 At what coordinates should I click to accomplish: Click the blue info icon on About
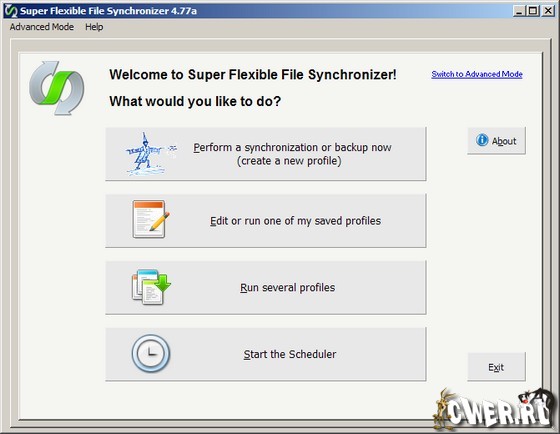click(482, 140)
